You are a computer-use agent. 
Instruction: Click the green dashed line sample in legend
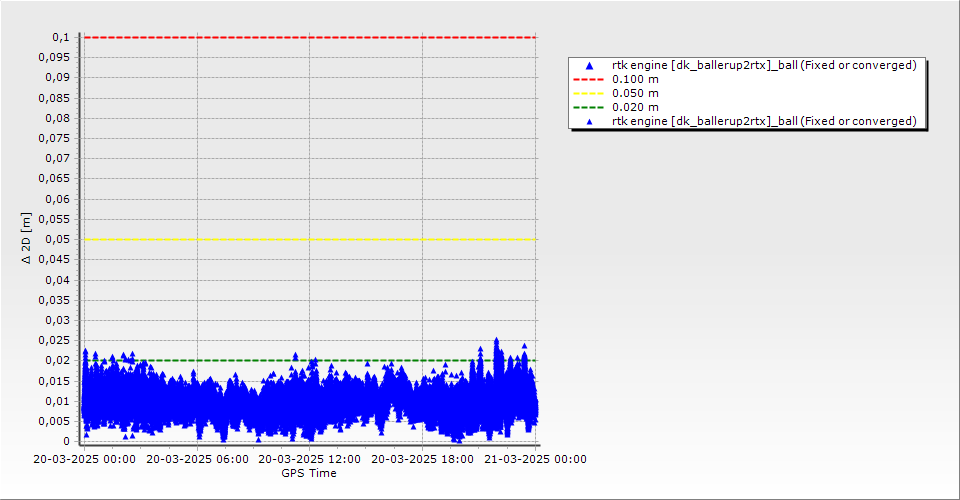pos(588,108)
